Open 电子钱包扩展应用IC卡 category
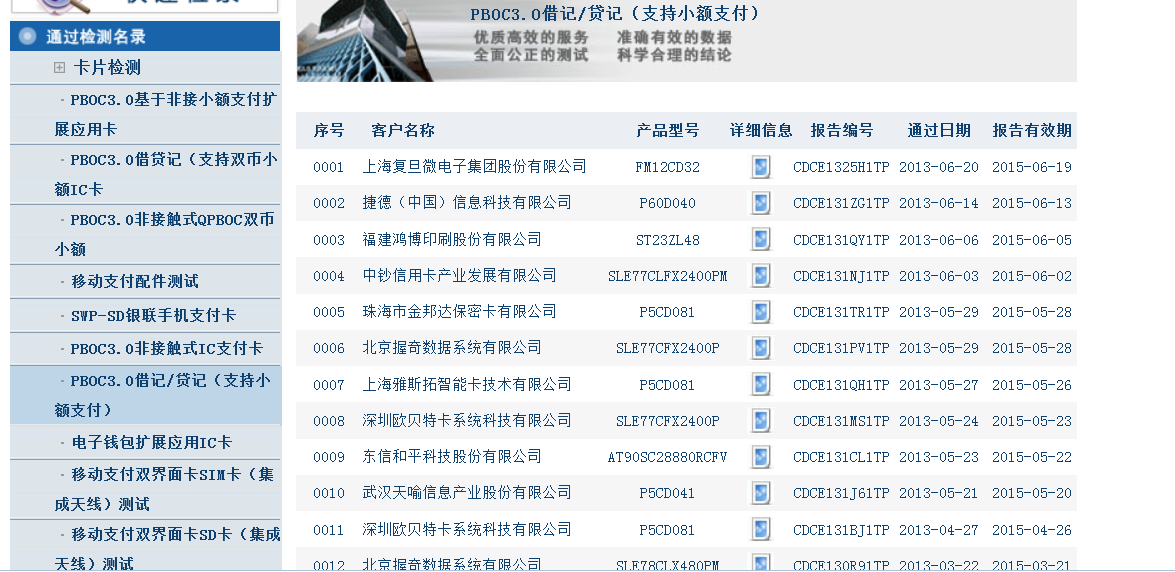The image size is (1175, 572). (x=151, y=442)
